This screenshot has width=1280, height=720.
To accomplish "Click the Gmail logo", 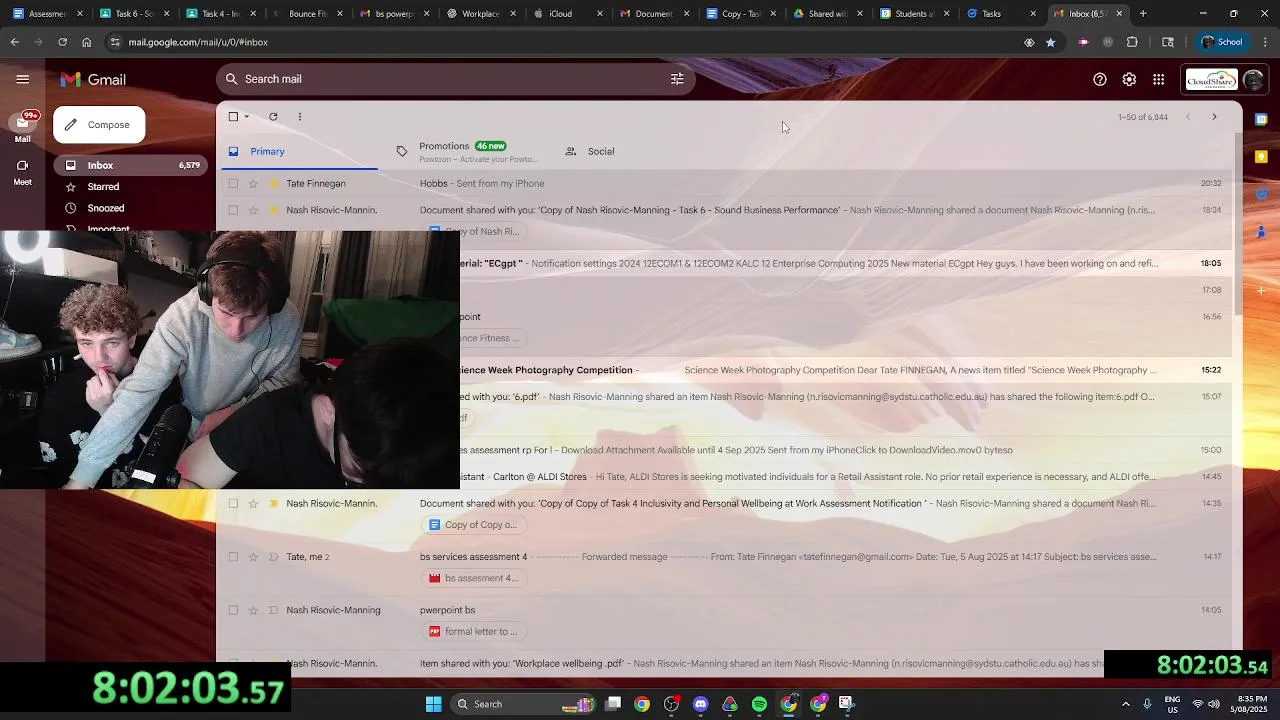I will point(93,79).
